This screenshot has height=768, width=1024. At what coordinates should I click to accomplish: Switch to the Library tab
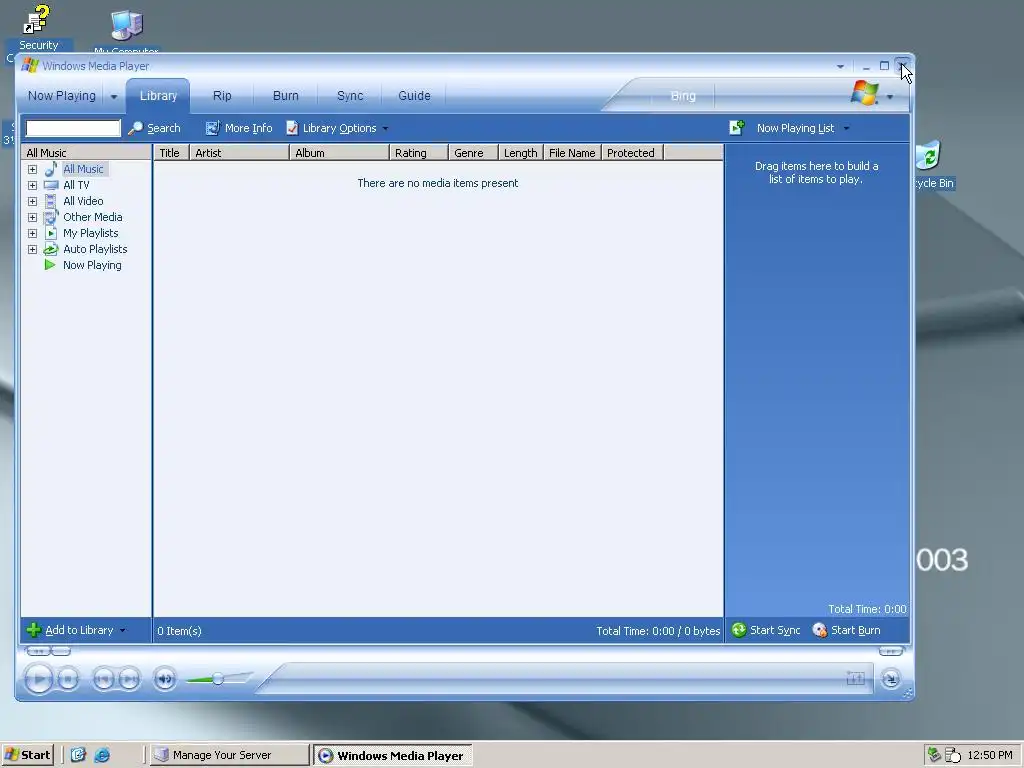tap(158, 95)
